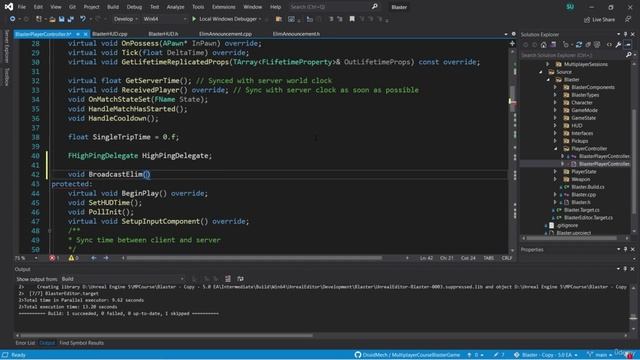Click the Open File folder icon

(x=52, y=19)
